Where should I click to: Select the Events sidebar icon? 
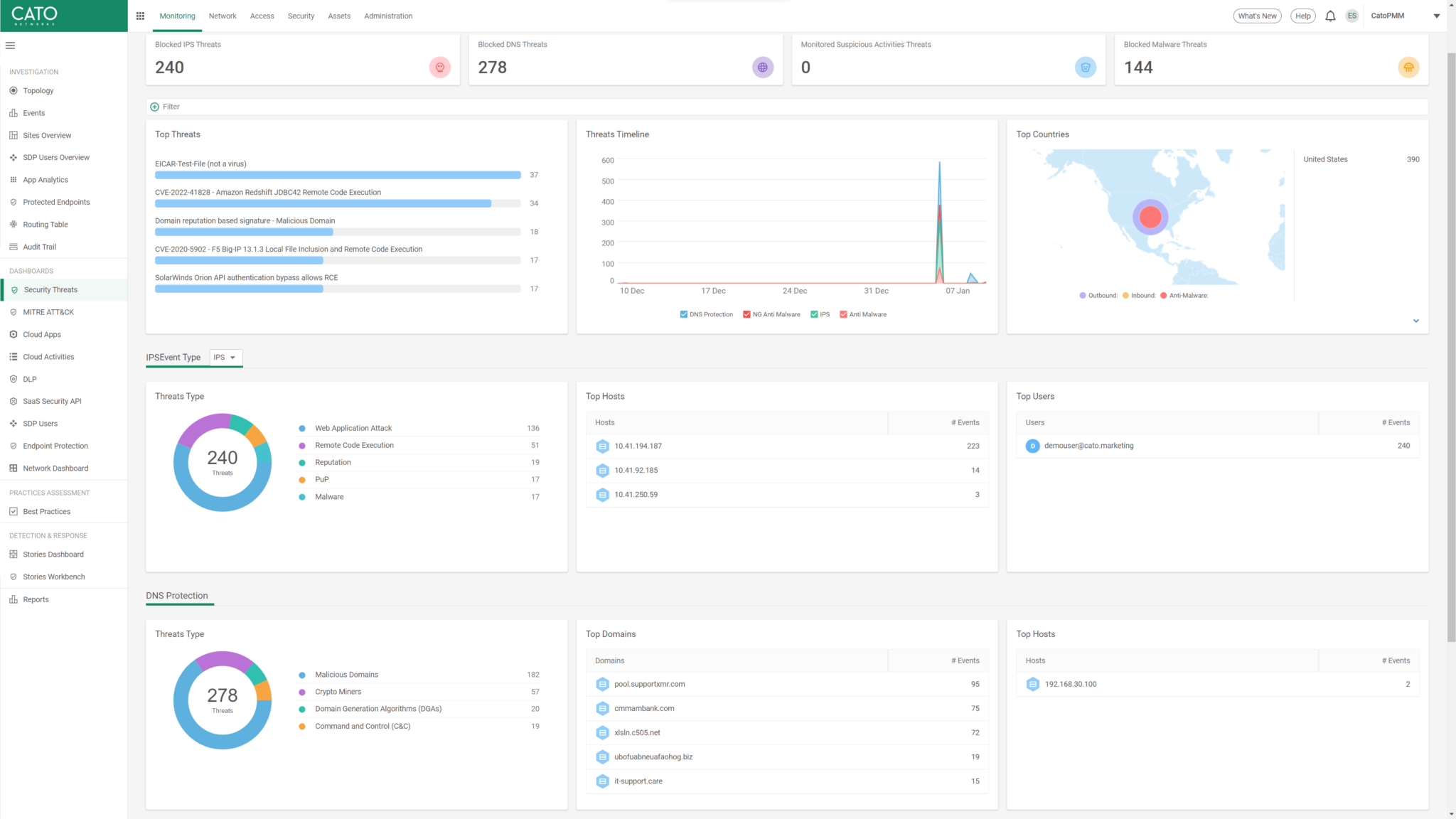(14, 112)
